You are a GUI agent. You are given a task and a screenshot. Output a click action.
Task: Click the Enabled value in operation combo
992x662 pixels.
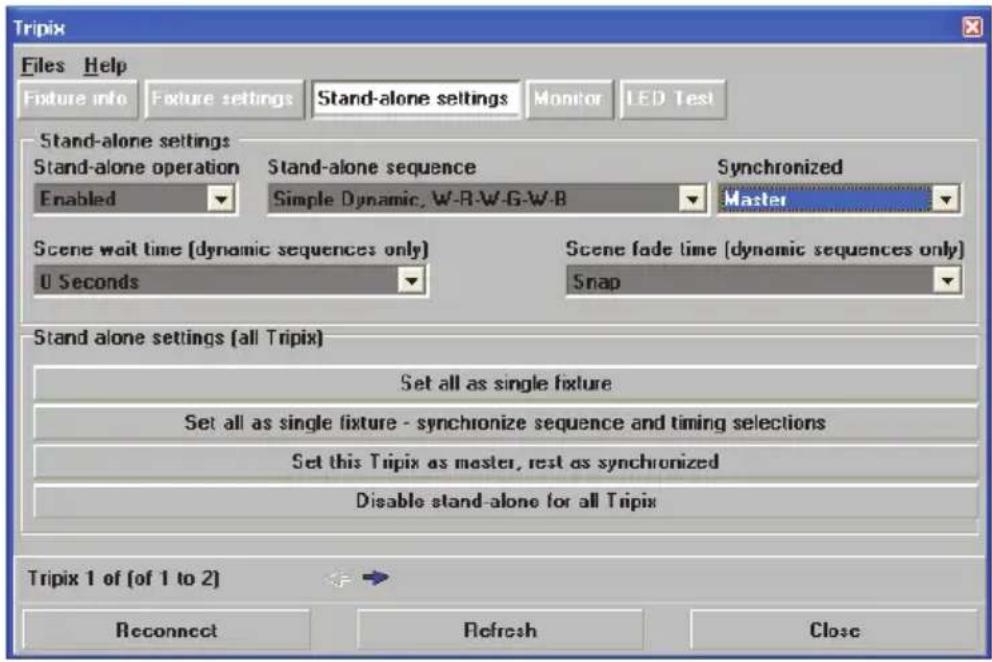[121, 199]
